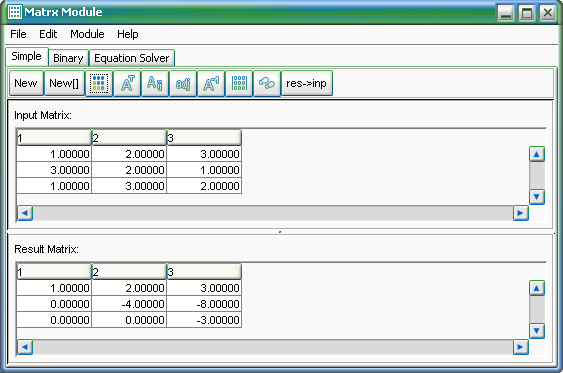563x373 pixels.
Task: Open the Equation Solver tab
Action: click(132, 58)
